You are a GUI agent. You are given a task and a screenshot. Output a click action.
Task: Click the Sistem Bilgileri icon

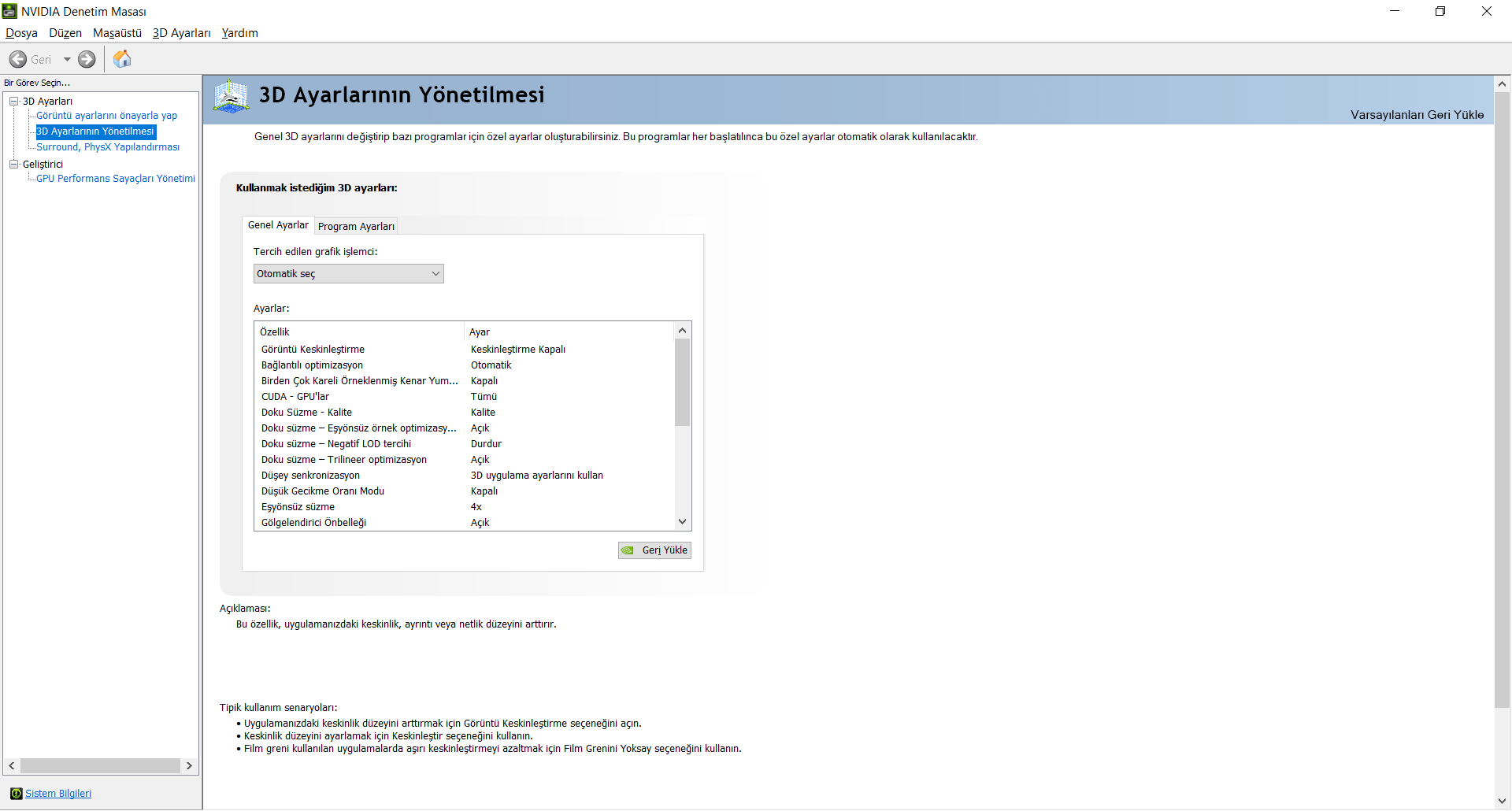17,794
